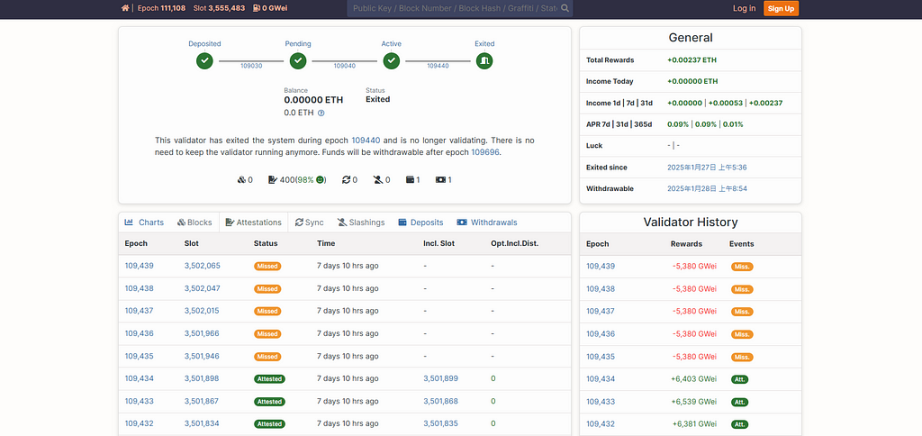Open the Slashings tab
The width and height of the screenshot is (922, 436).
coord(361,222)
